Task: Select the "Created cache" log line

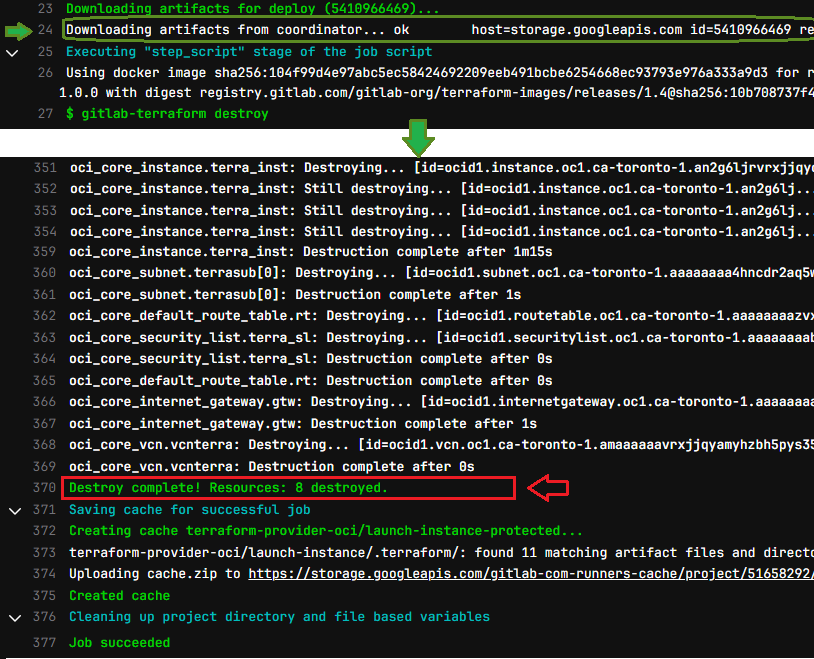Action: pyautogui.click(x=120, y=596)
